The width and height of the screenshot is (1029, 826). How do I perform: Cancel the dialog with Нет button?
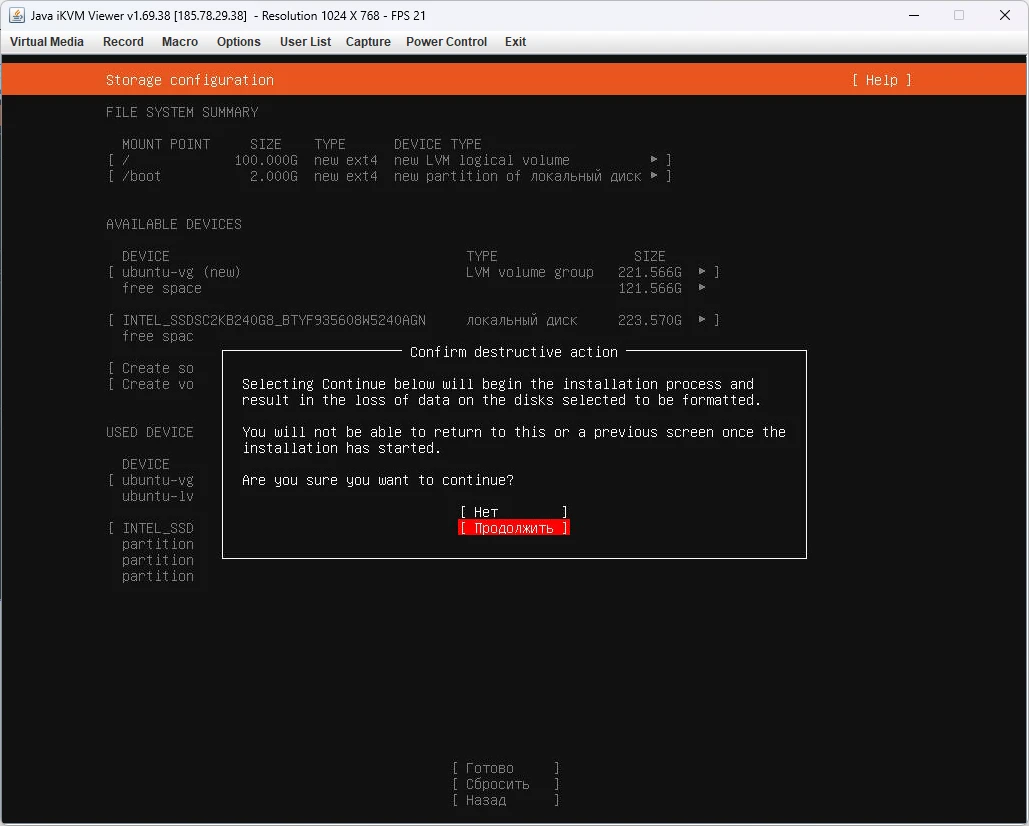(513, 512)
